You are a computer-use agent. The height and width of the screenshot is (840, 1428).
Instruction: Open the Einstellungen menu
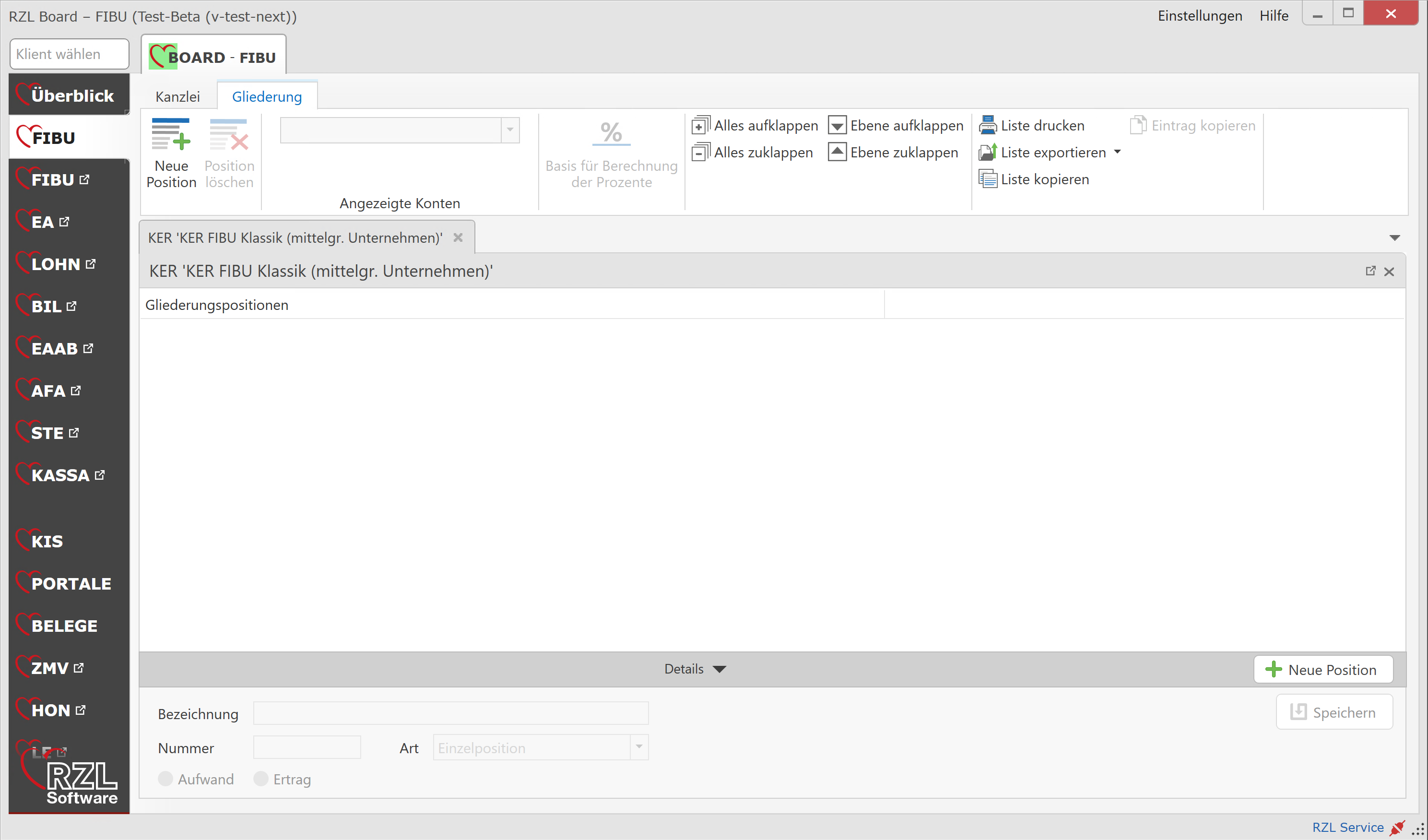pyautogui.click(x=1199, y=16)
